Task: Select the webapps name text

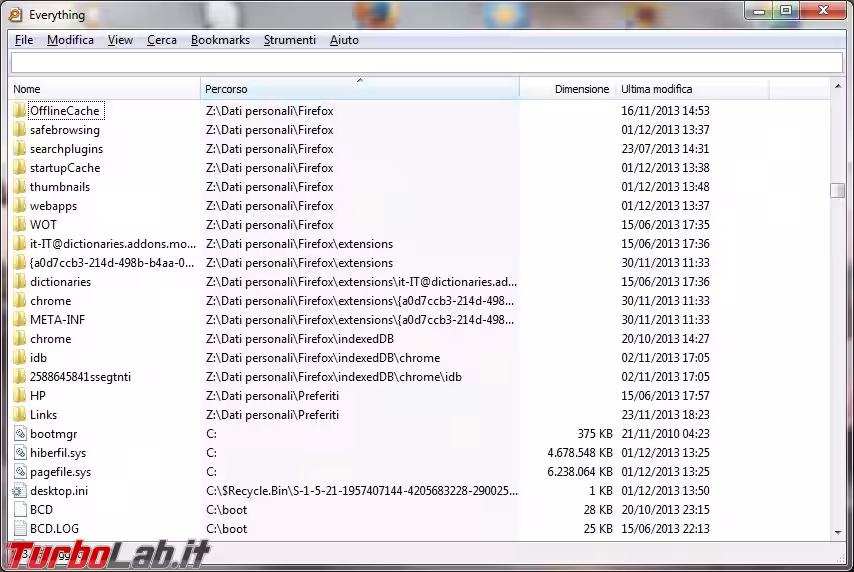Action: [53, 206]
